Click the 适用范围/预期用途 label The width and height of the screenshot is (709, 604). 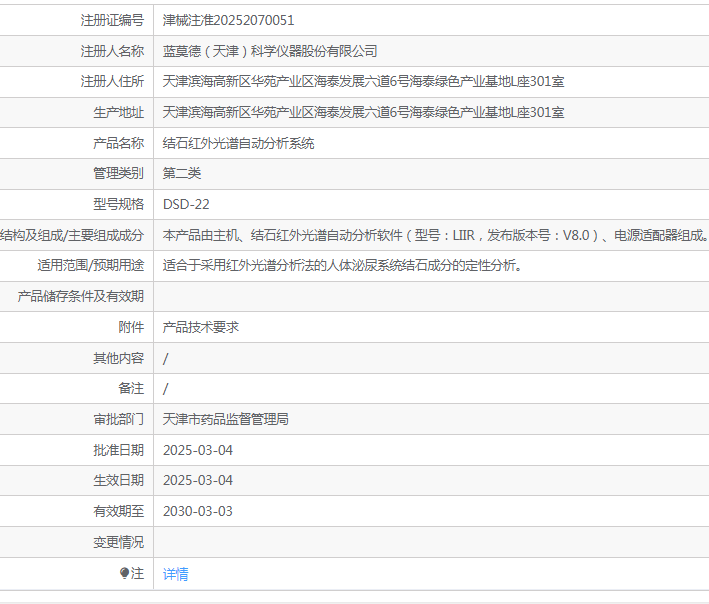tap(91, 265)
